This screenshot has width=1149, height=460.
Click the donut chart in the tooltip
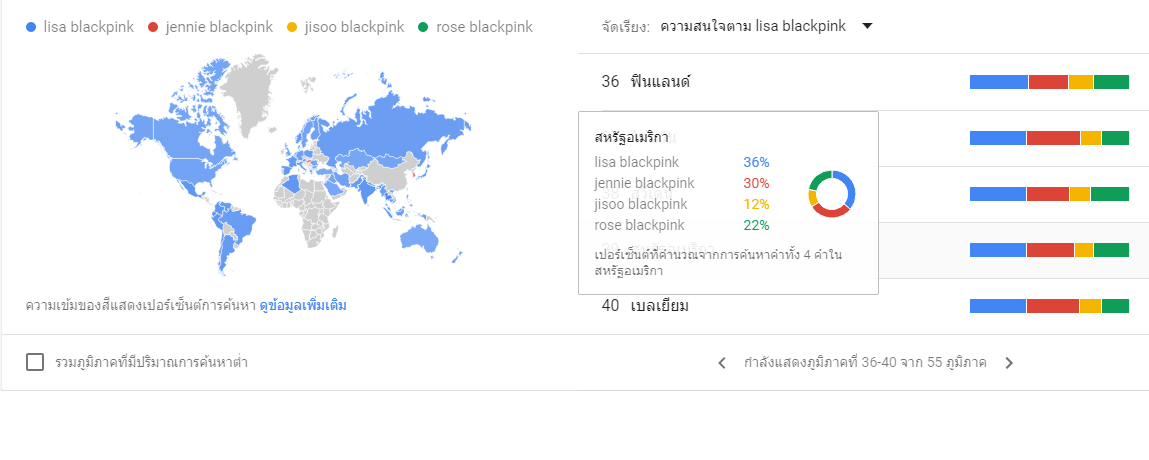(831, 194)
